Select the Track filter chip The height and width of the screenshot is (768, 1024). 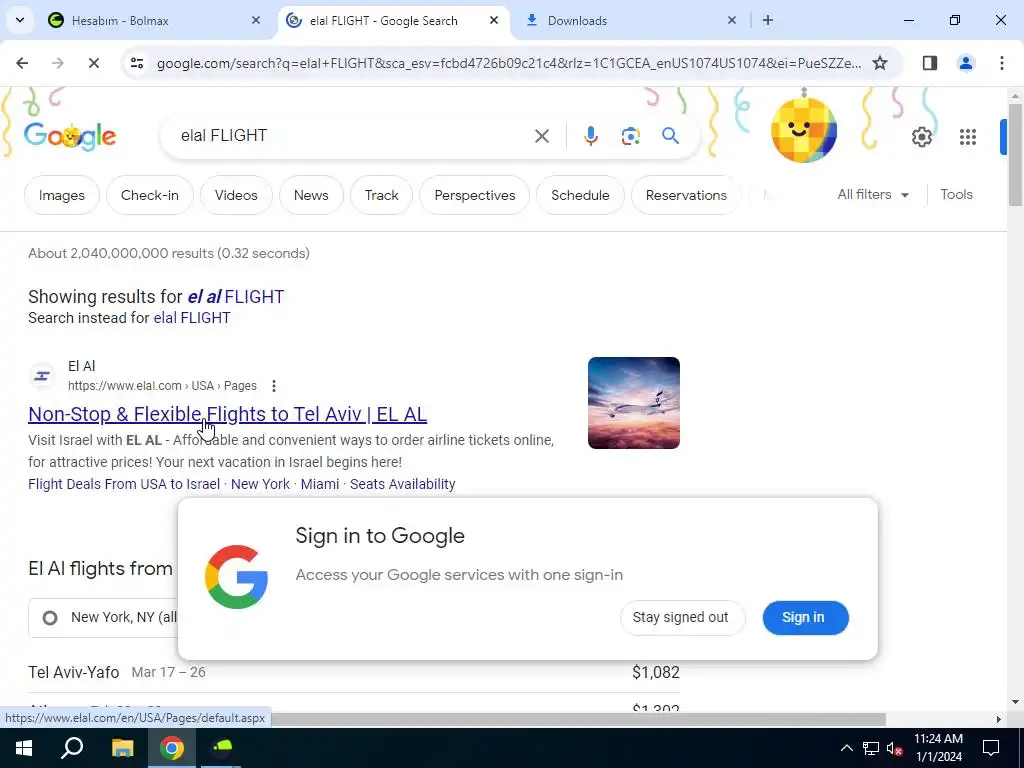[x=381, y=195]
